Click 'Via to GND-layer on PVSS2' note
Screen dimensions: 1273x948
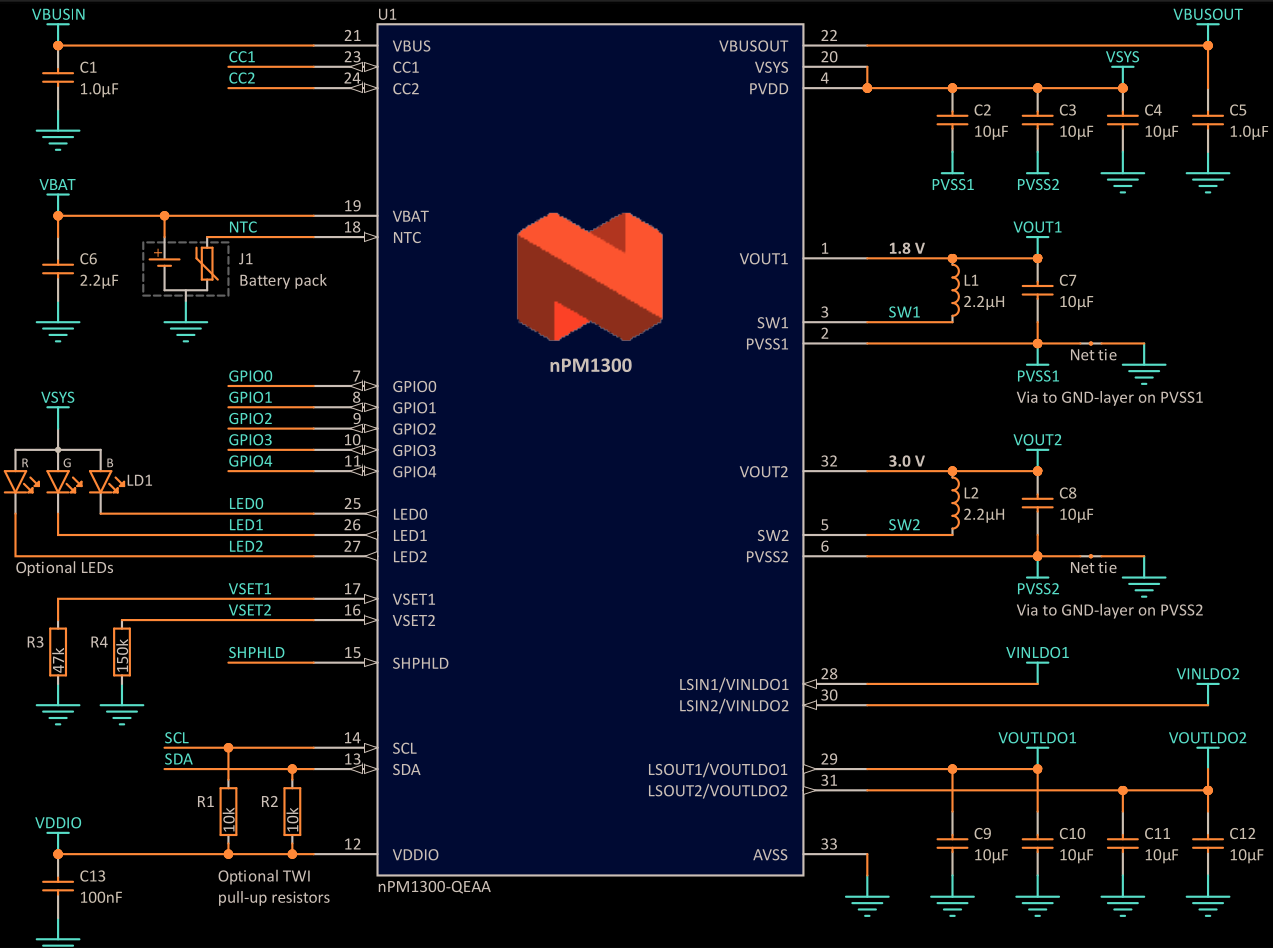(1109, 610)
